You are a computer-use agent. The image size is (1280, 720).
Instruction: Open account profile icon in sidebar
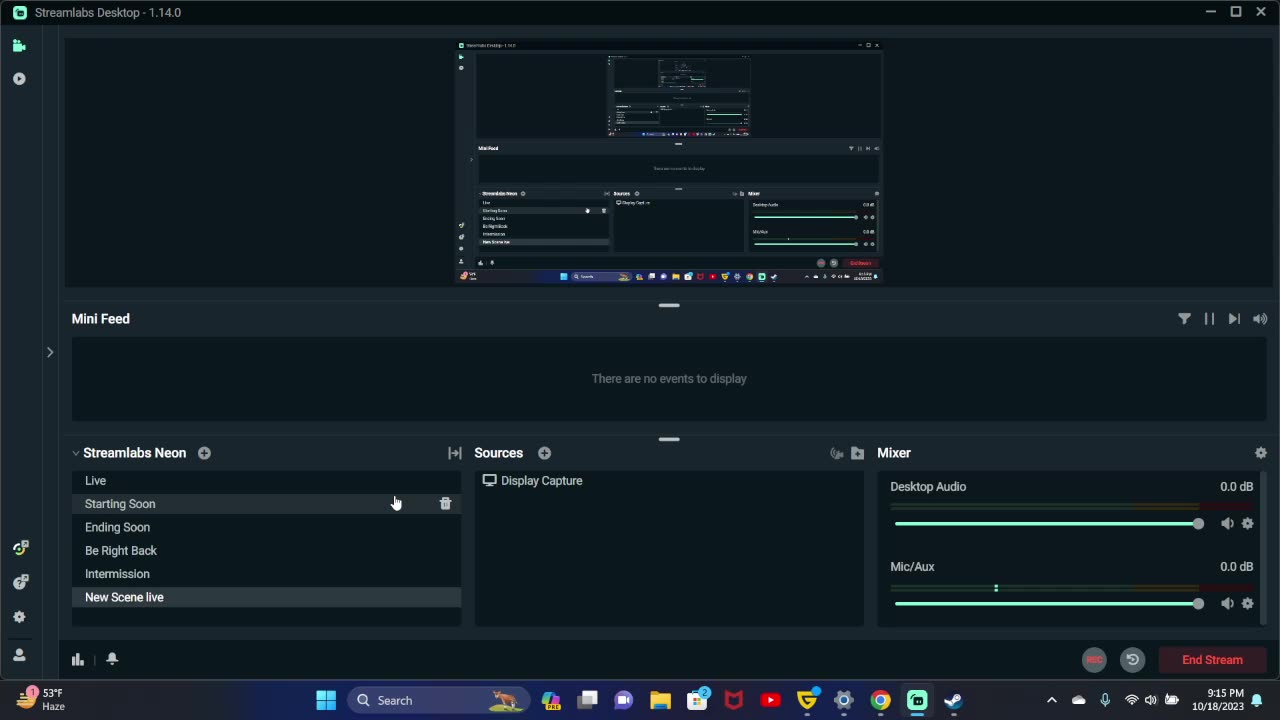click(19, 655)
